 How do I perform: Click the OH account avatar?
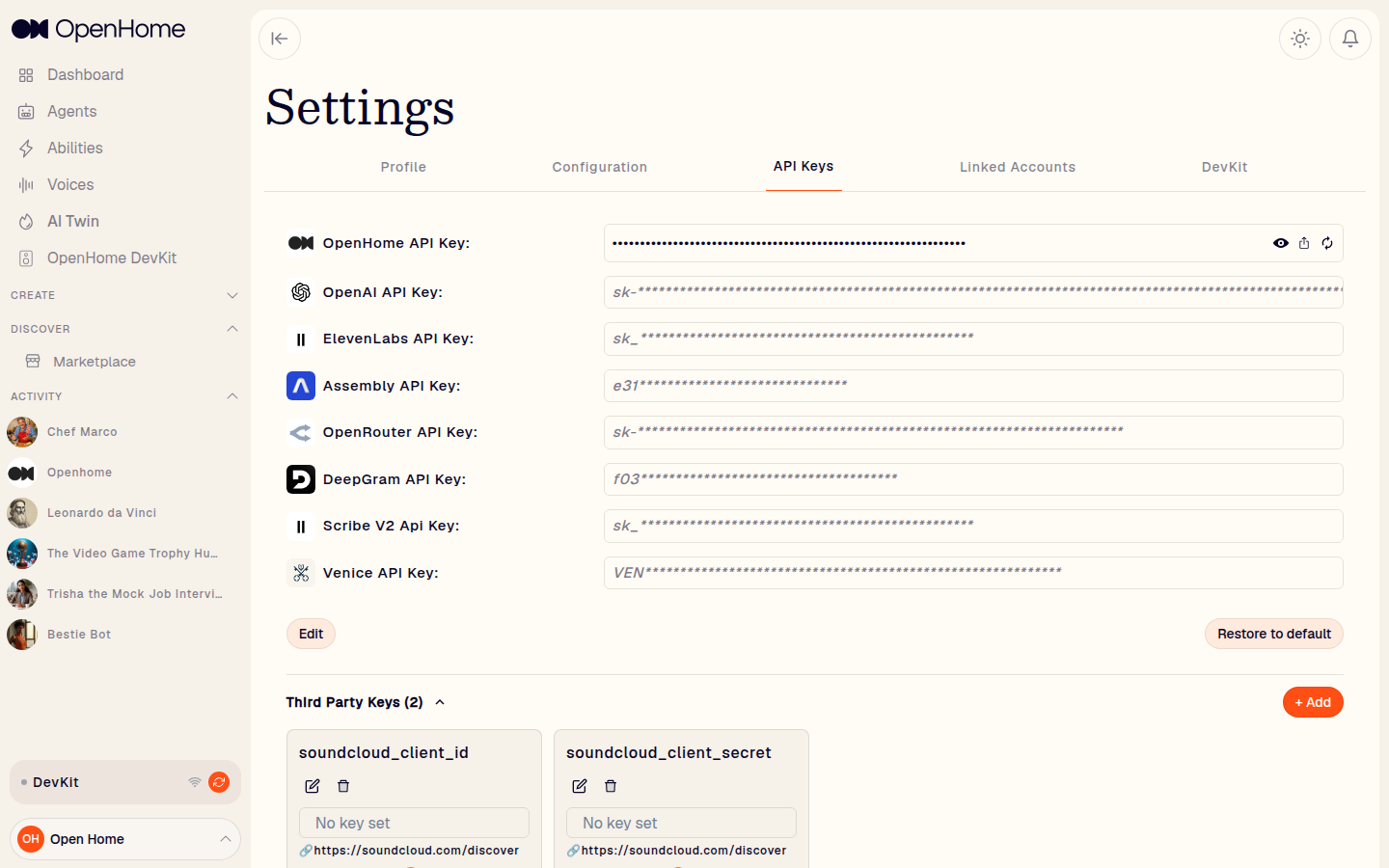(31, 839)
